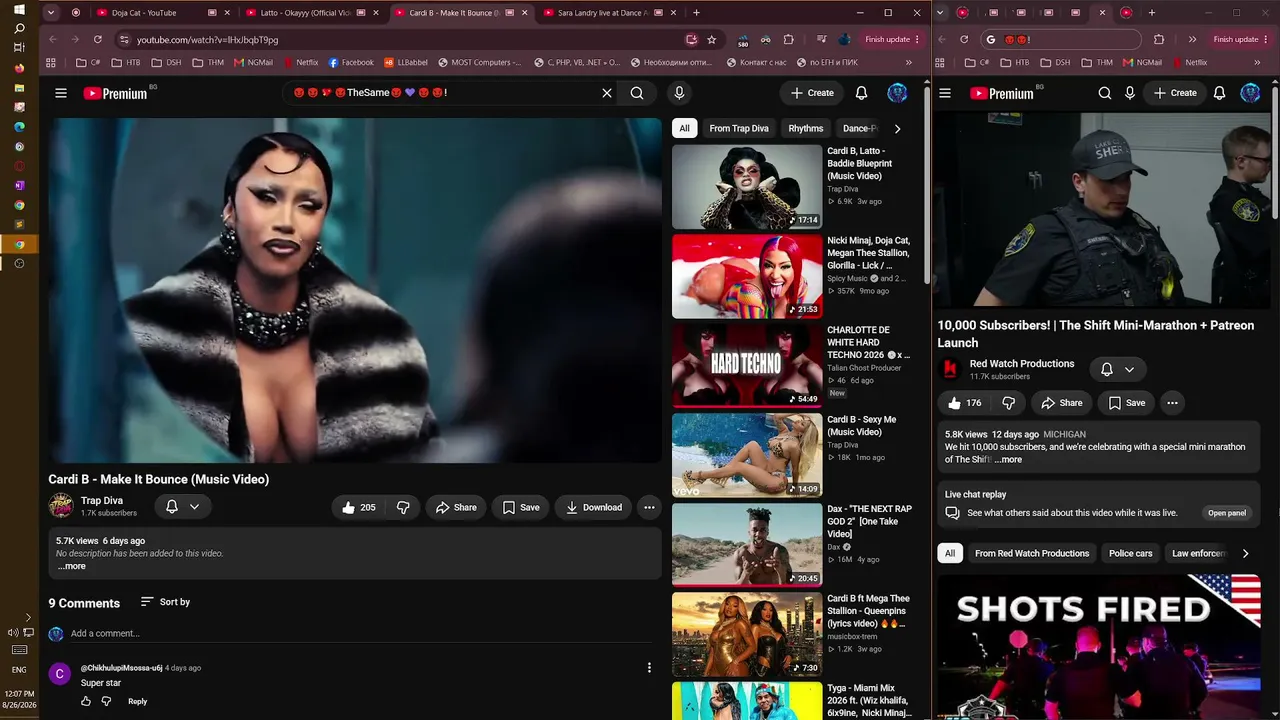The width and height of the screenshot is (1280, 720).
Task: Open the comments Sort by menu
Action: pyautogui.click(x=165, y=602)
